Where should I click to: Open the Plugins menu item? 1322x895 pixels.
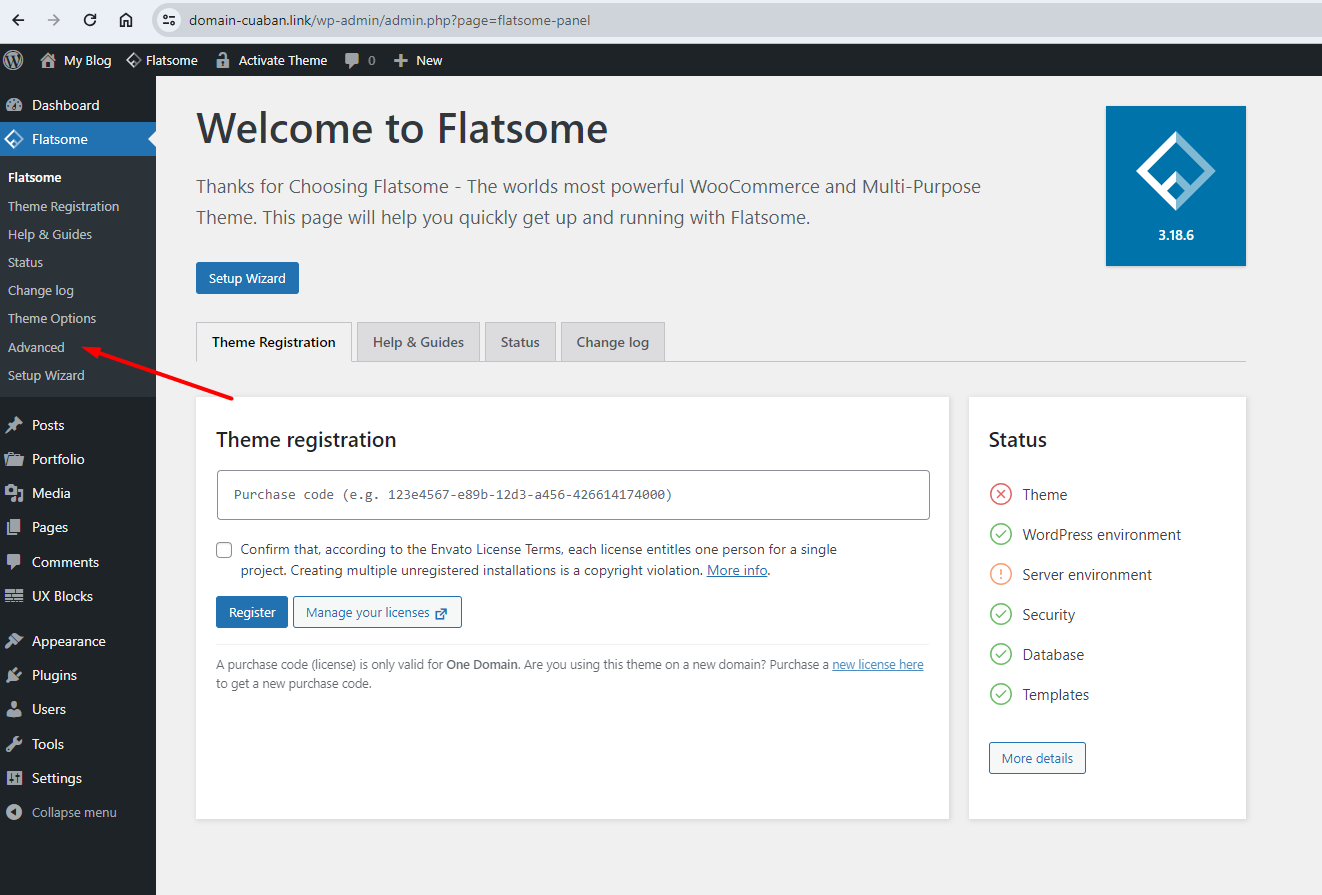(x=78, y=675)
